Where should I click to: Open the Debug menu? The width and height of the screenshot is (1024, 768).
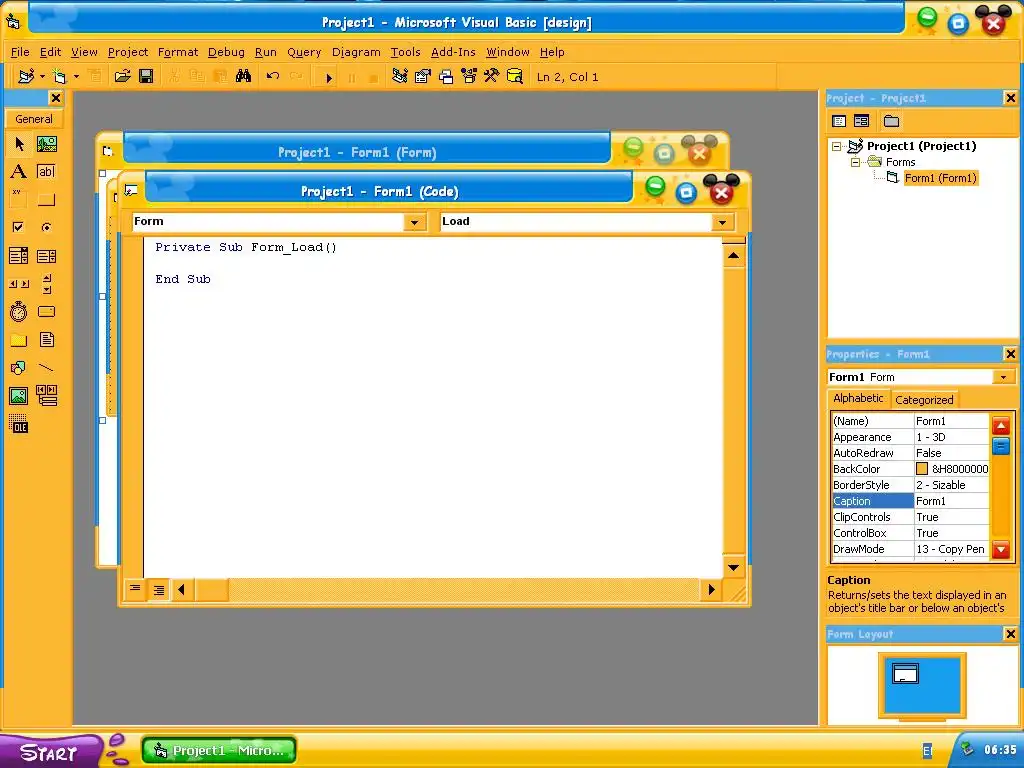(x=226, y=52)
